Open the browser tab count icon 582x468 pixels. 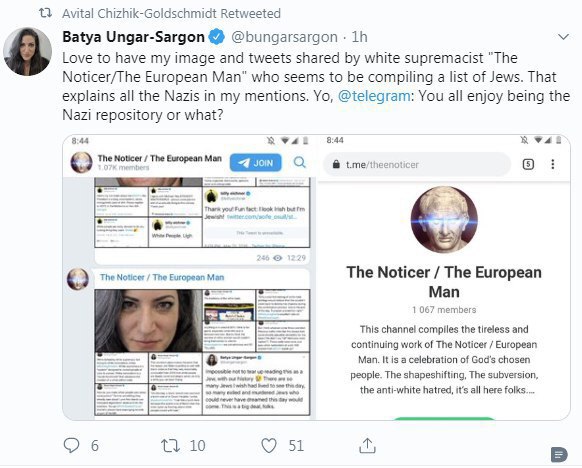[x=529, y=164]
